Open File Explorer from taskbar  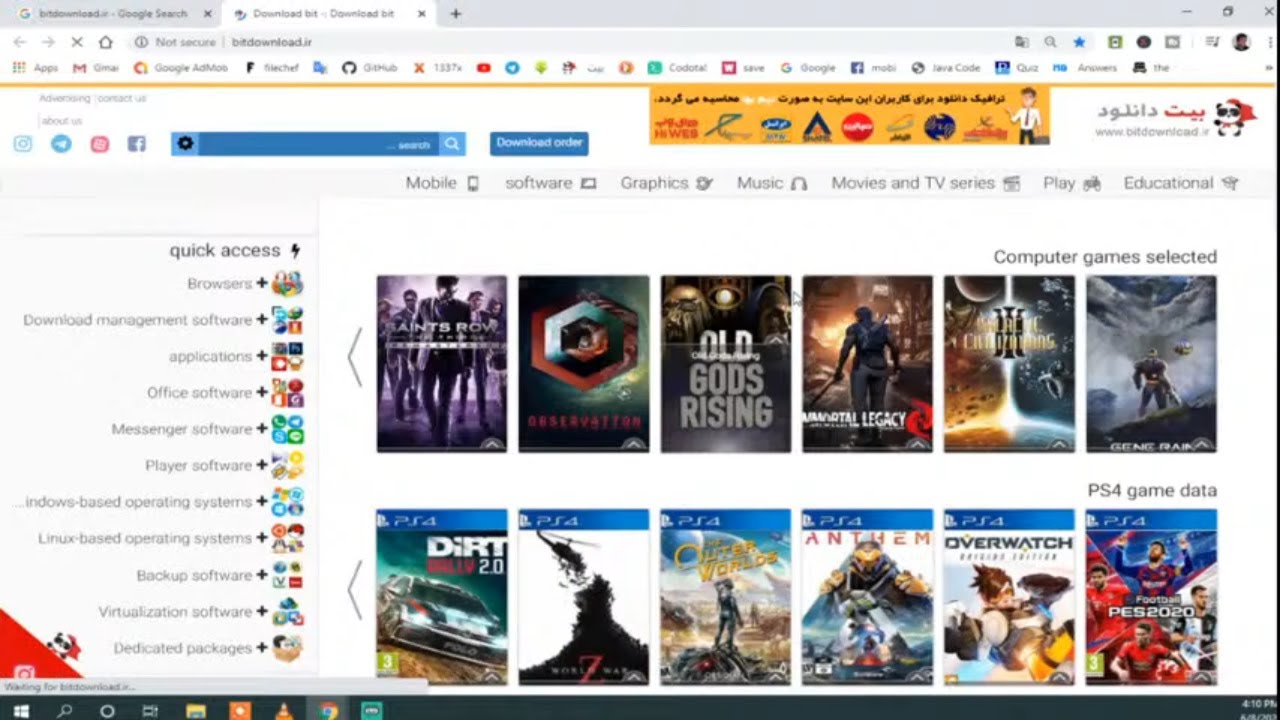(x=196, y=711)
